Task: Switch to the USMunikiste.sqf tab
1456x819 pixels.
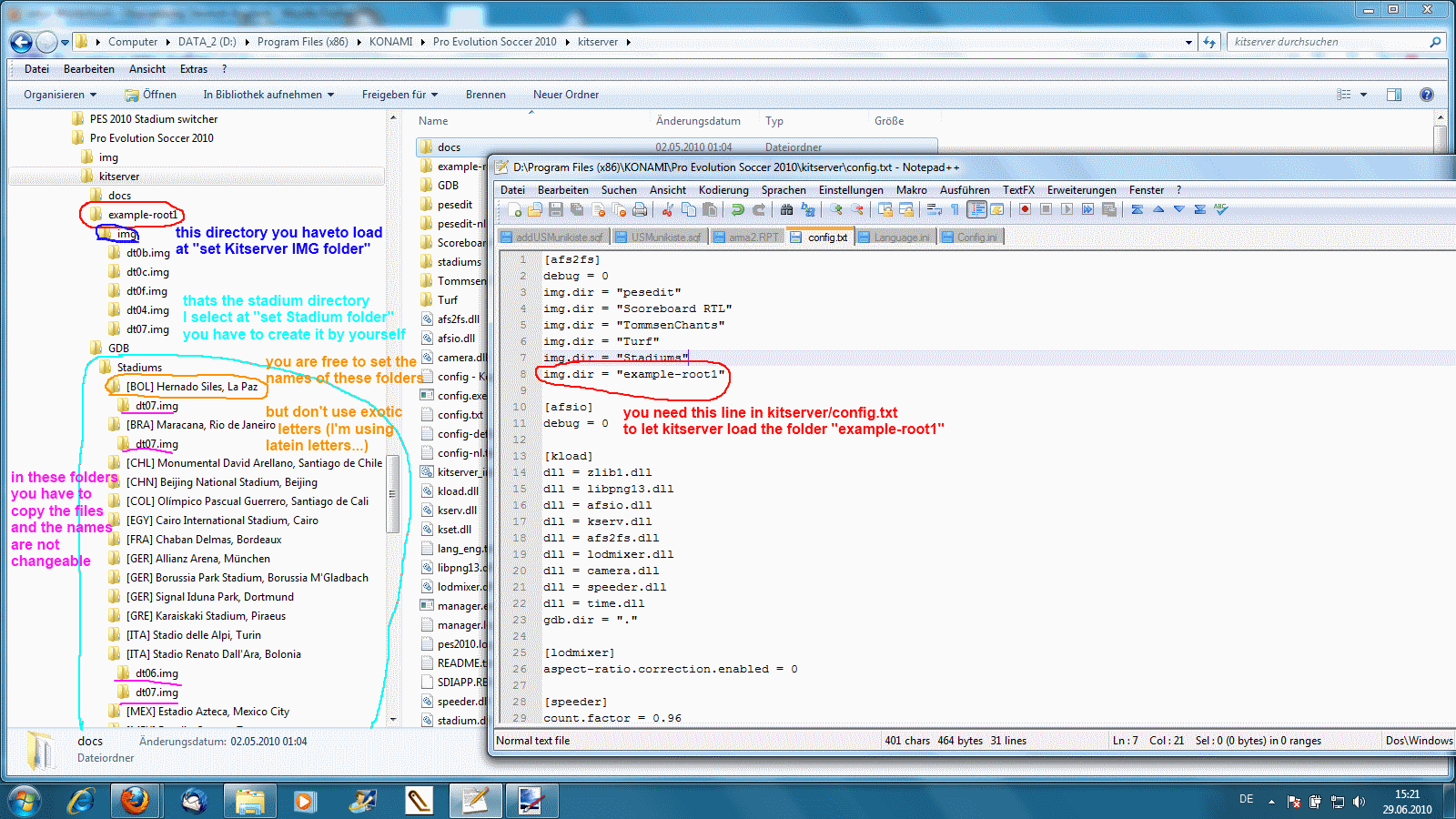Action: [x=658, y=238]
